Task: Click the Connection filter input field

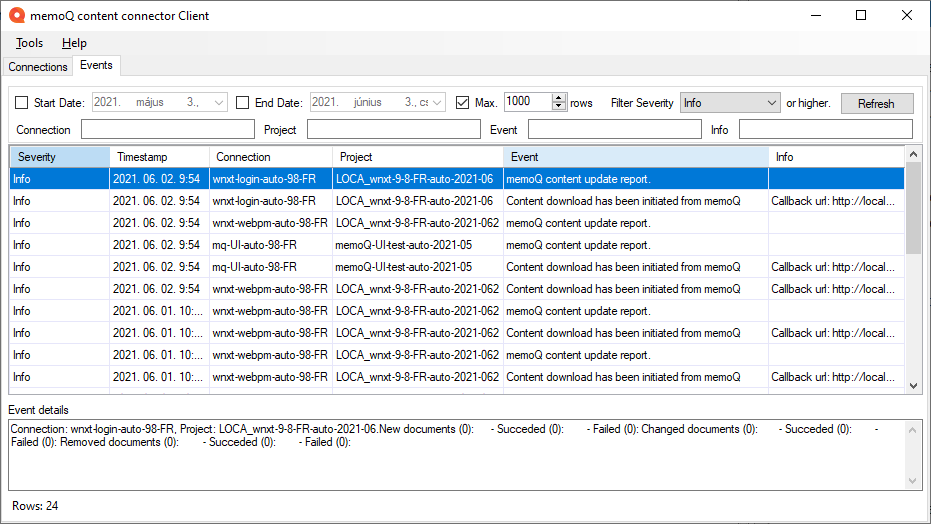Action: (x=167, y=130)
